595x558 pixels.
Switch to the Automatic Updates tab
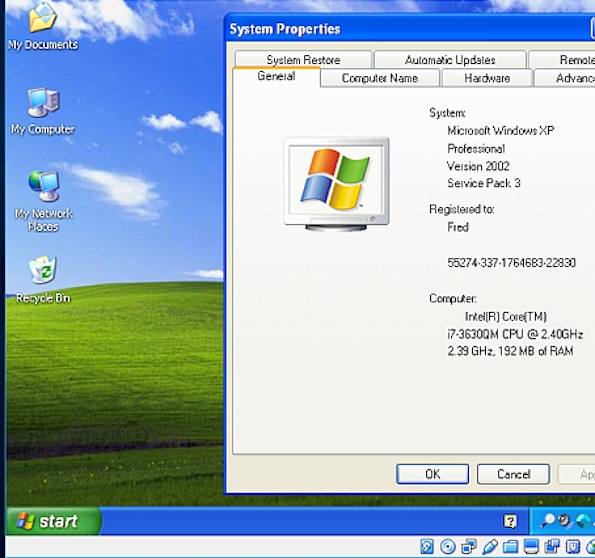click(x=450, y=59)
